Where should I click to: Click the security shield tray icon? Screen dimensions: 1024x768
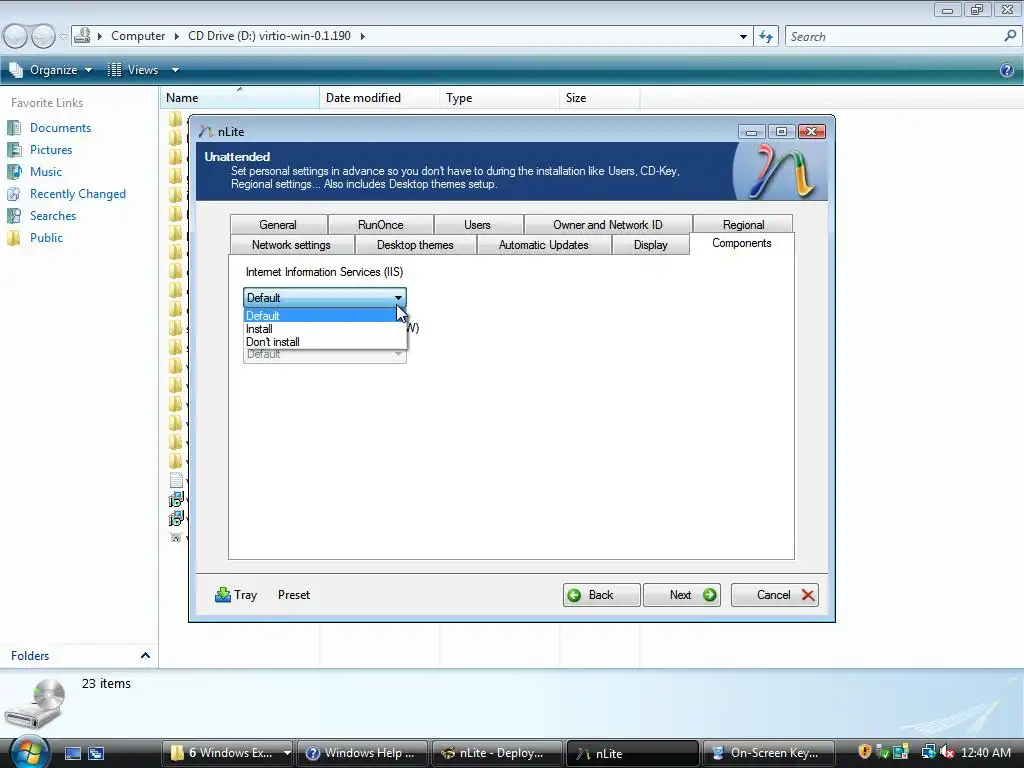[865, 752]
